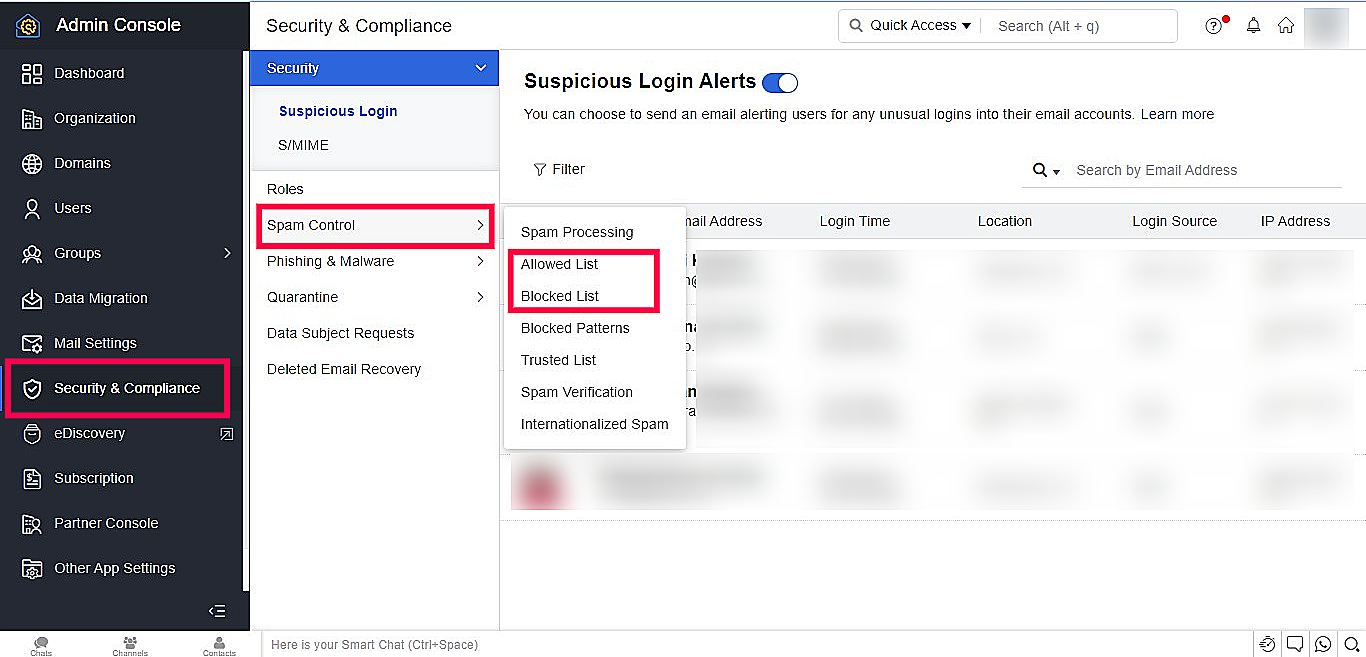Open the Subscription sidebar entry
Screen dimensions: 1366x657
point(120,478)
